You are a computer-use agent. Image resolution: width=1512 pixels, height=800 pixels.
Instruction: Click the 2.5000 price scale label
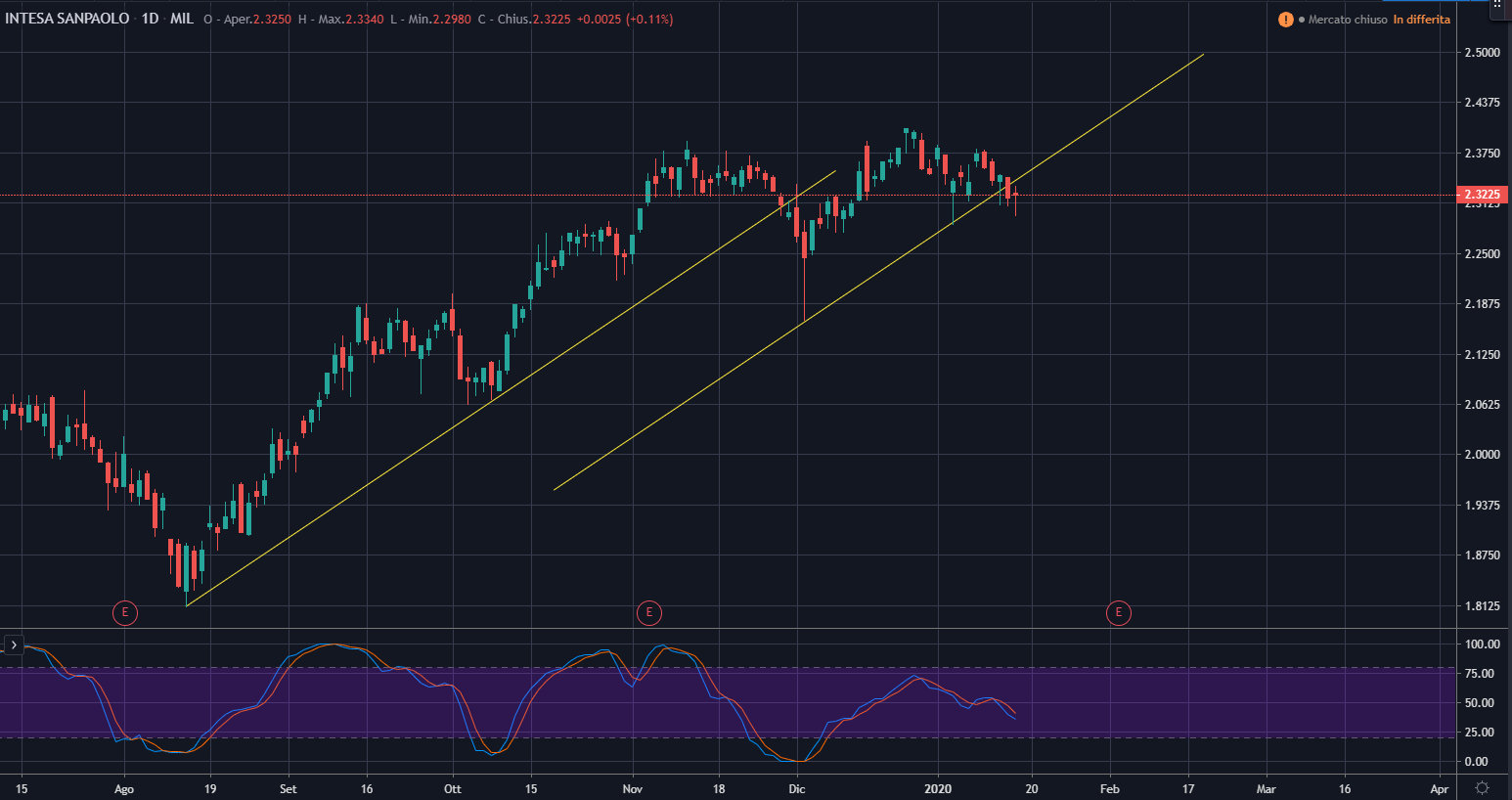(1482, 53)
